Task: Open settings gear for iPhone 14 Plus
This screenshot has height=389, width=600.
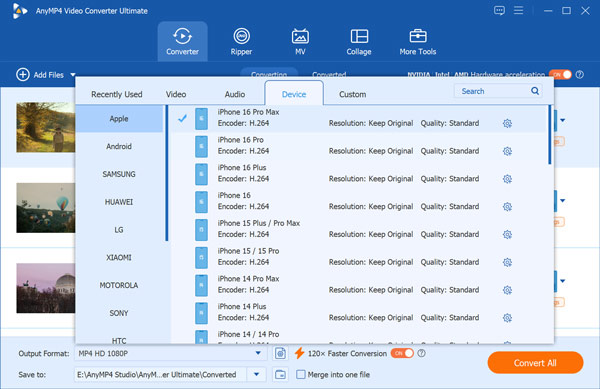Action: point(507,317)
